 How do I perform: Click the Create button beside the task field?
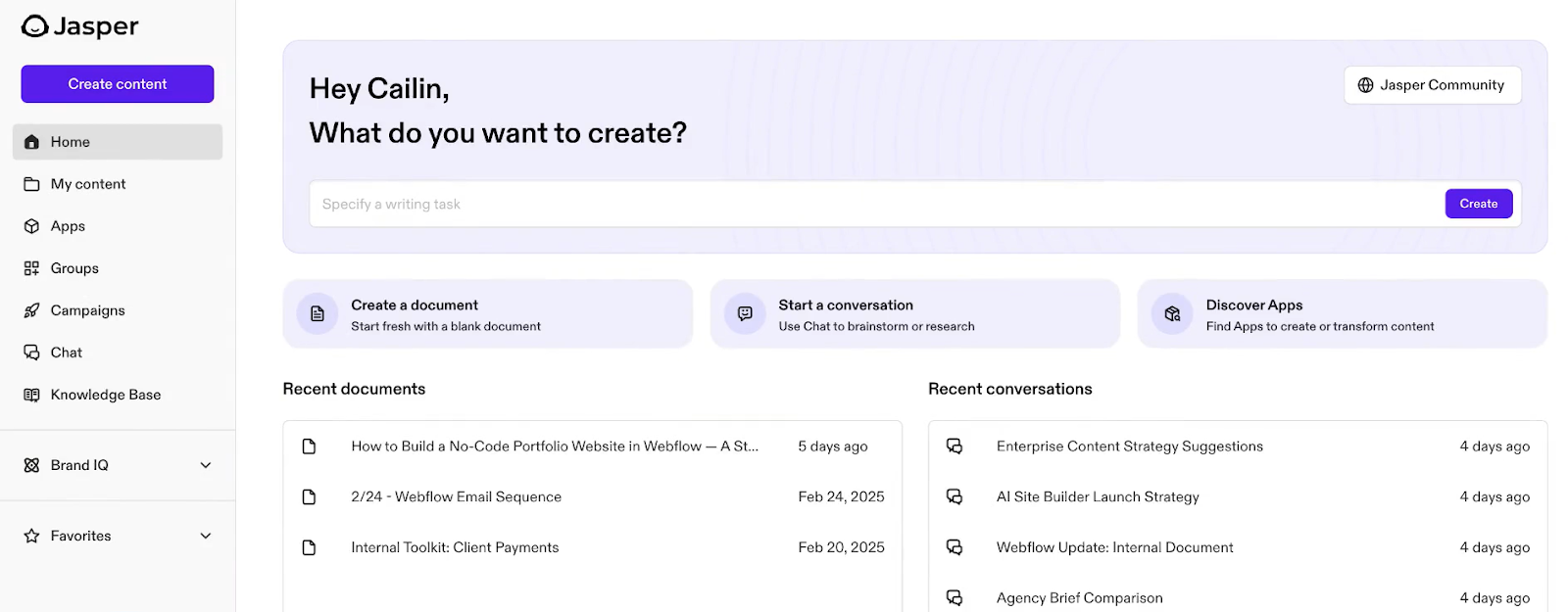1478,204
